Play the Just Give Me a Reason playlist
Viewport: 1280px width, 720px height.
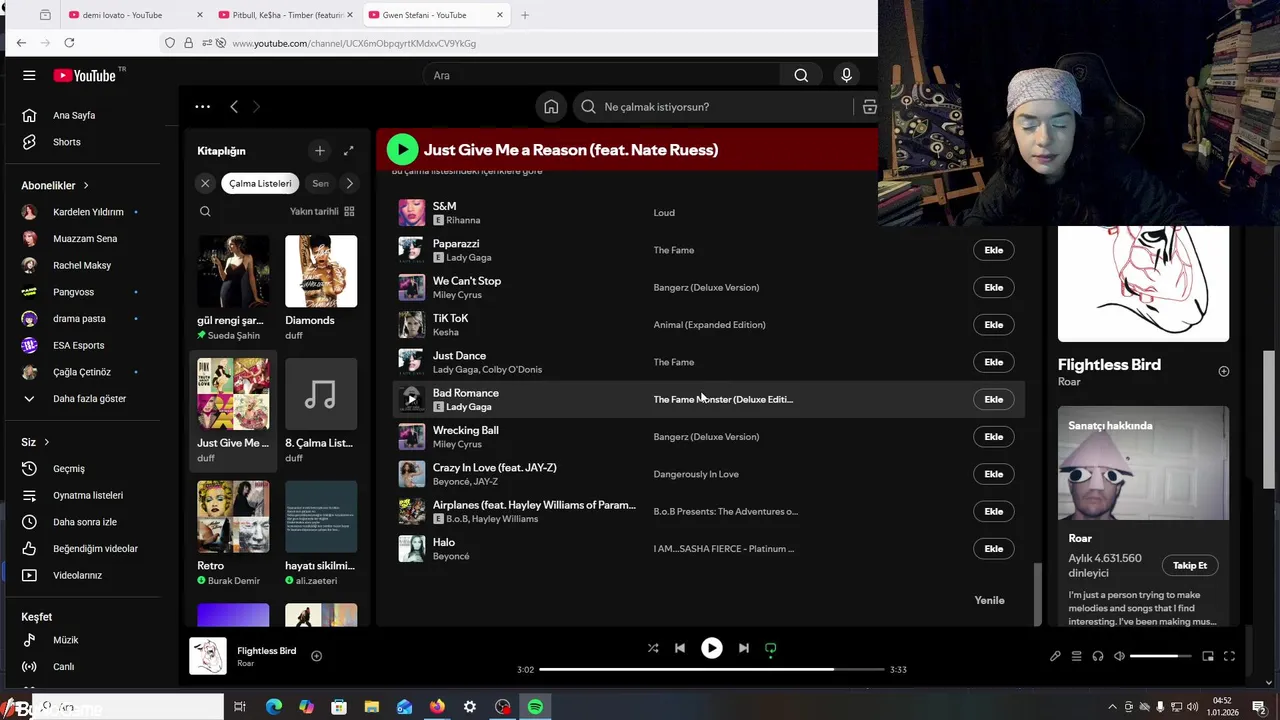point(402,150)
